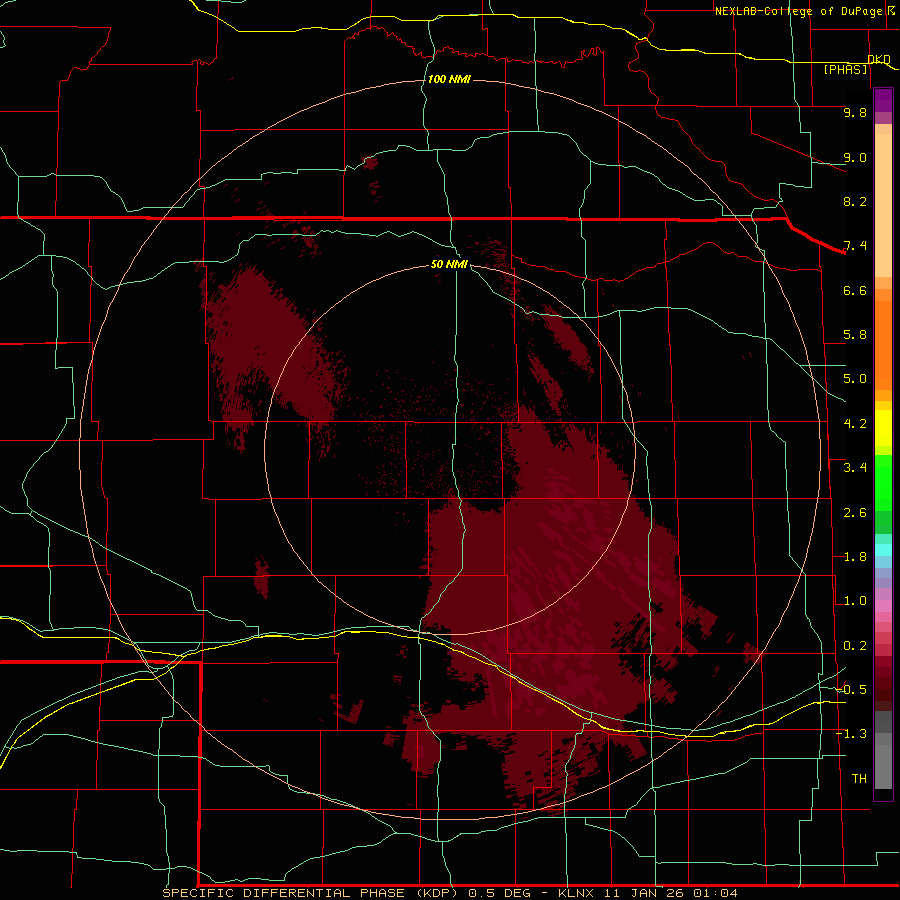Image resolution: width=900 pixels, height=900 pixels.
Task: Click the bright green segment of the color bar
Action: tap(883, 483)
